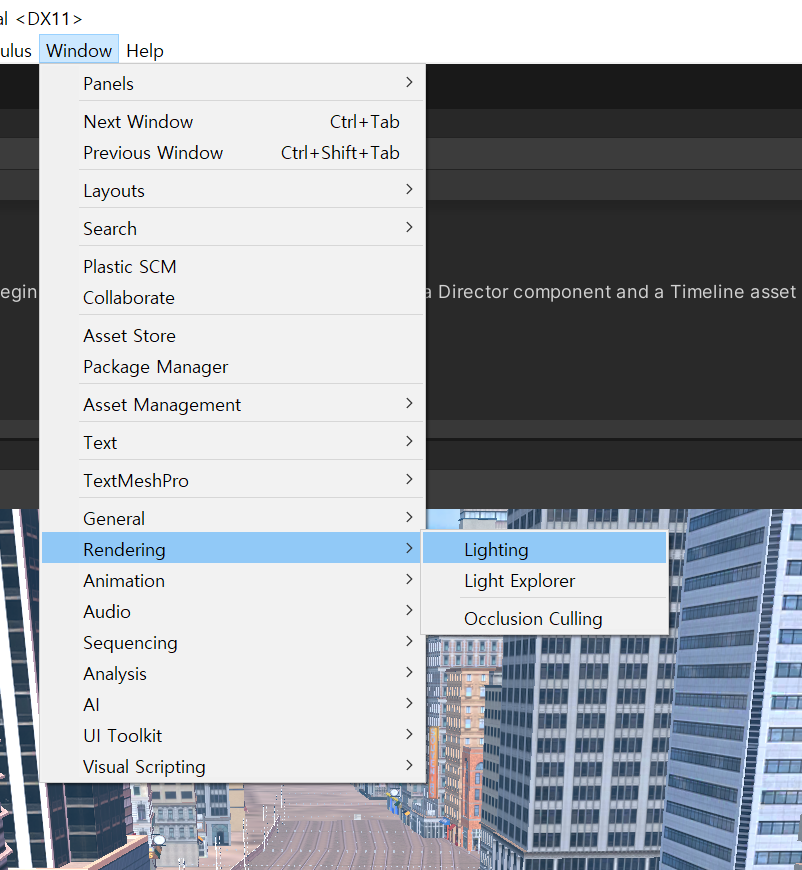Select the highlighted Rendering submenu item

[x=233, y=549]
